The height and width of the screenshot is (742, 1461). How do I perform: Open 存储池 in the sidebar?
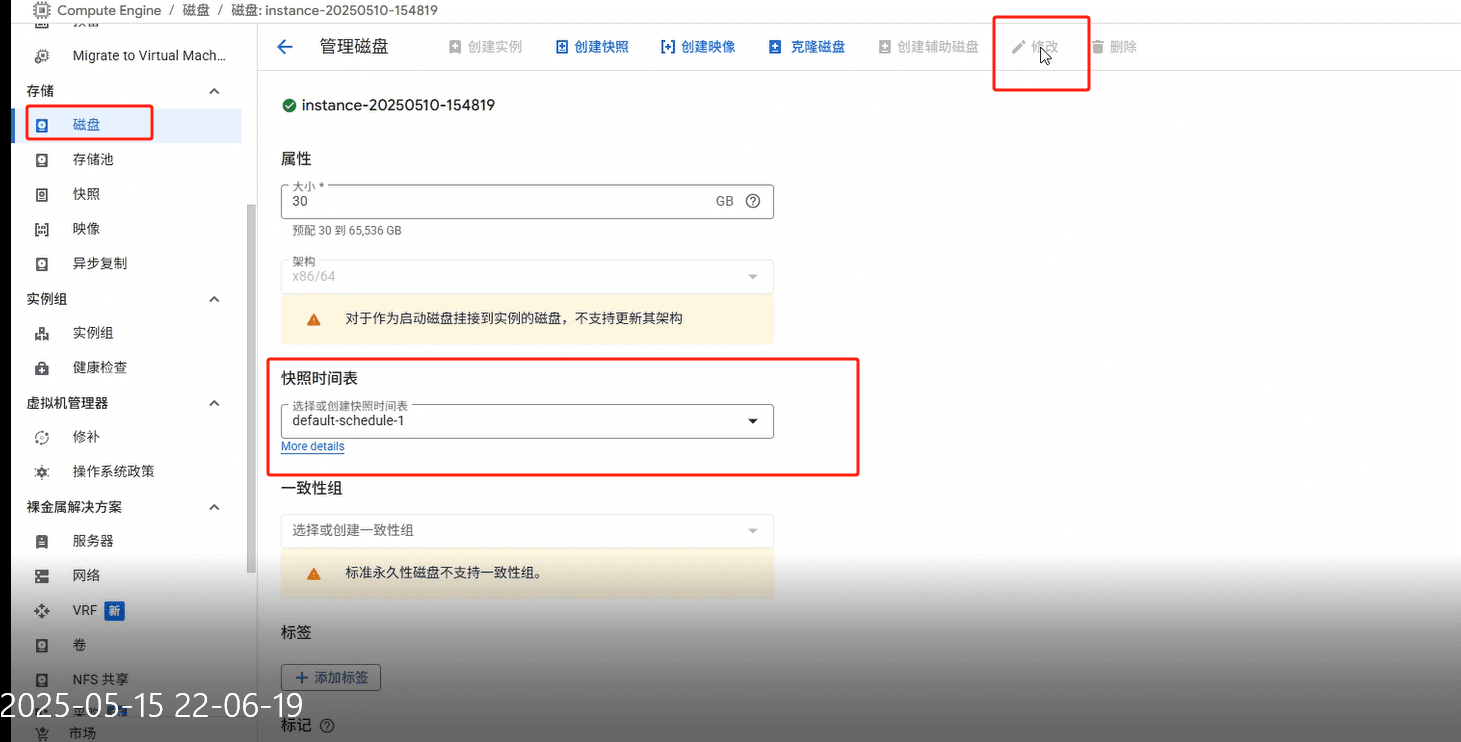pos(93,160)
